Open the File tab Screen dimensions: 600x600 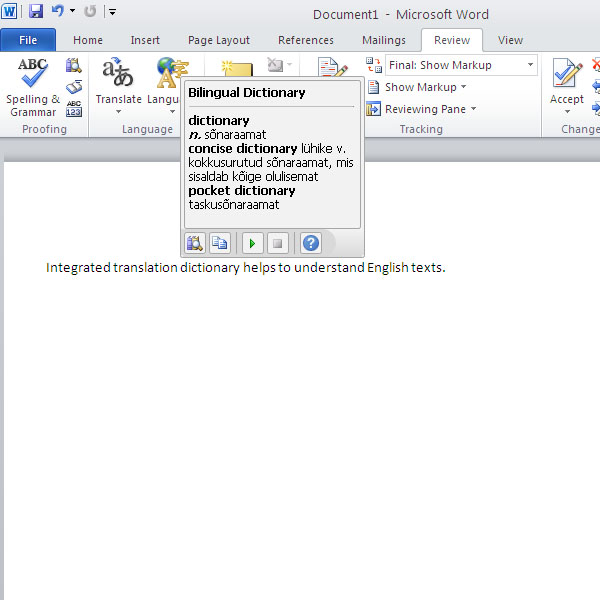(28, 40)
